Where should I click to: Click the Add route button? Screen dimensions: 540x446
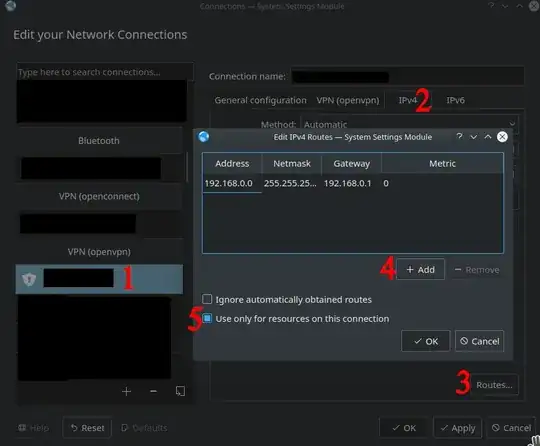pos(420,269)
